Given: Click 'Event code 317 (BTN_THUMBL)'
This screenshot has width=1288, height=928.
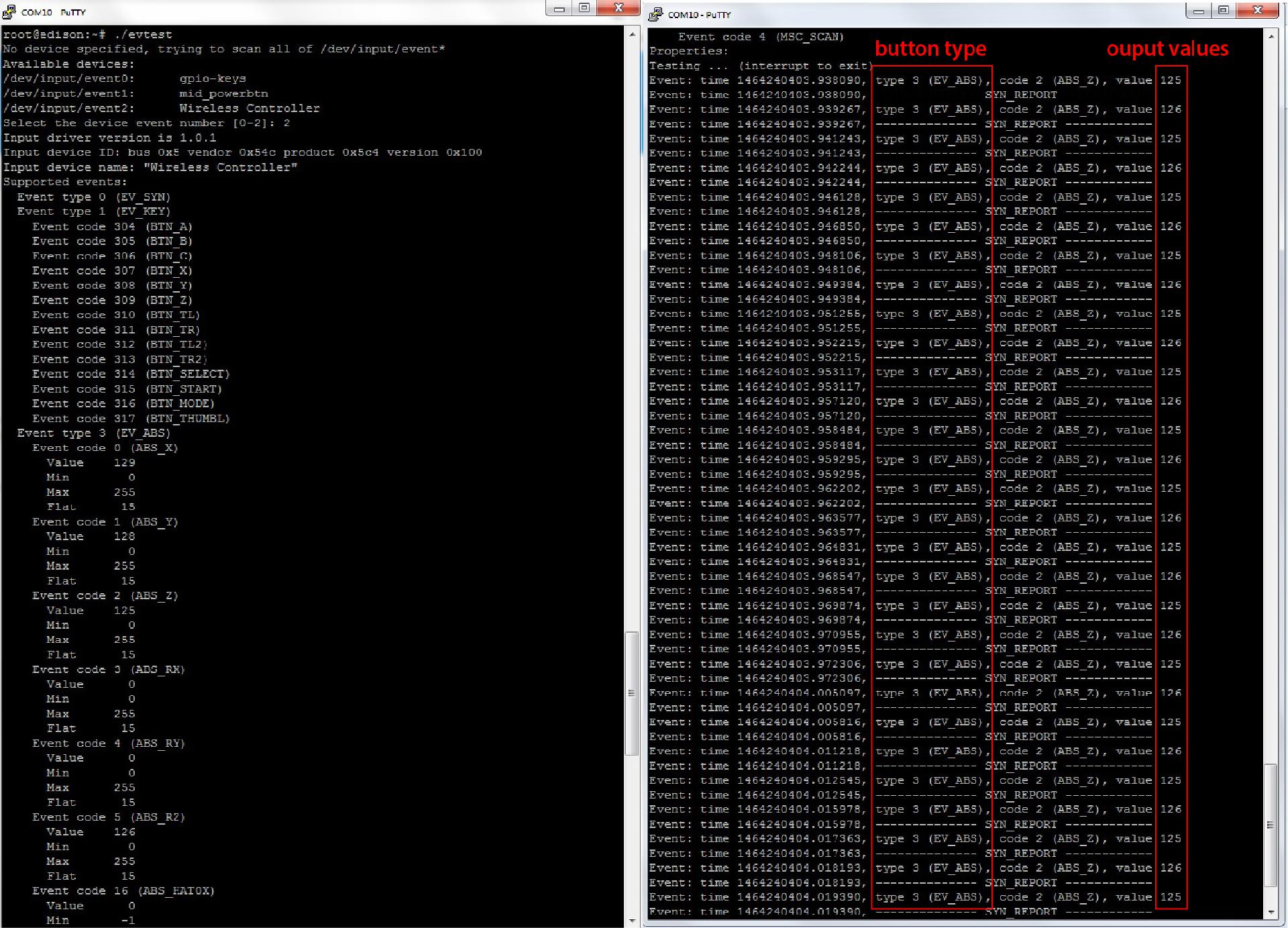Looking at the screenshot, I should [131, 418].
